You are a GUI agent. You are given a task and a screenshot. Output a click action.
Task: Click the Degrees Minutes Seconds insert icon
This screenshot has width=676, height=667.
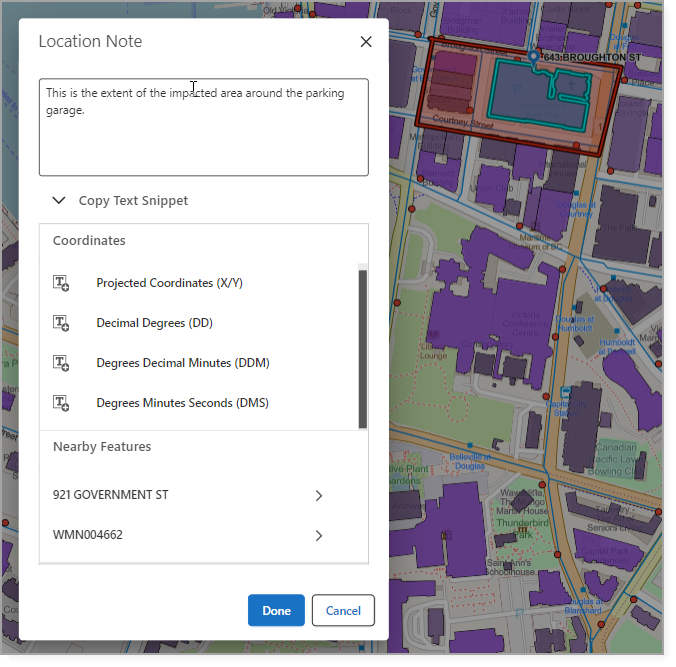(61, 403)
